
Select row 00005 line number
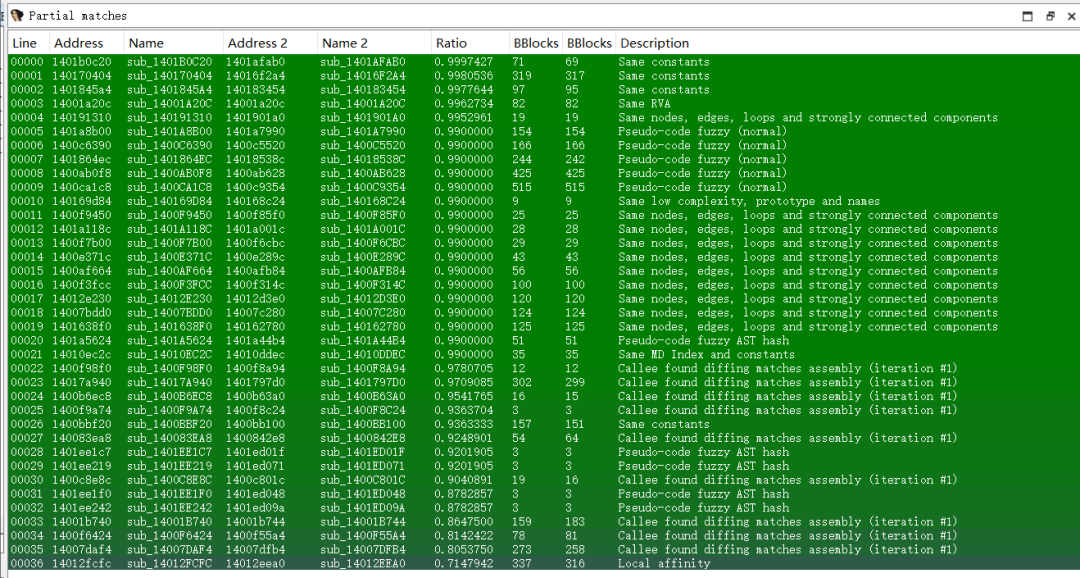[x=27, y=132]
